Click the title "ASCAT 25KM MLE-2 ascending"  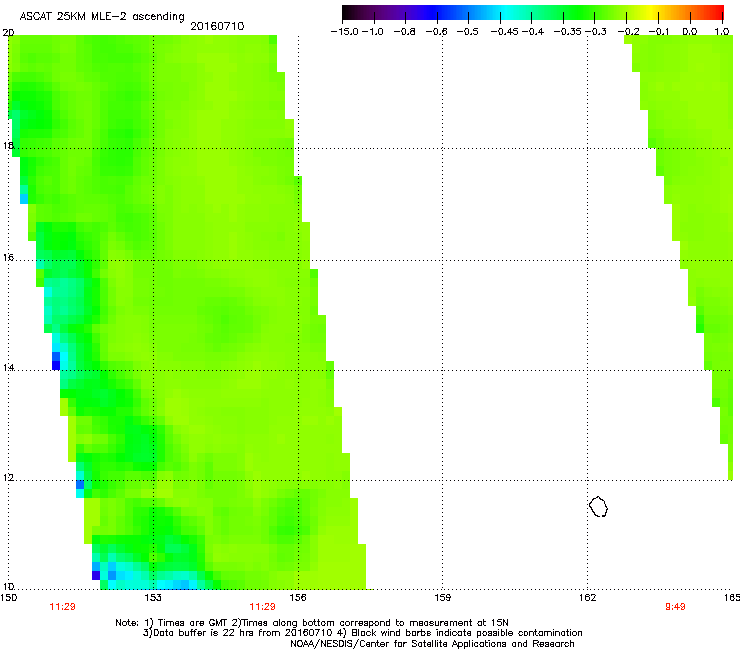pyautogui.click(x=102, y=17)
